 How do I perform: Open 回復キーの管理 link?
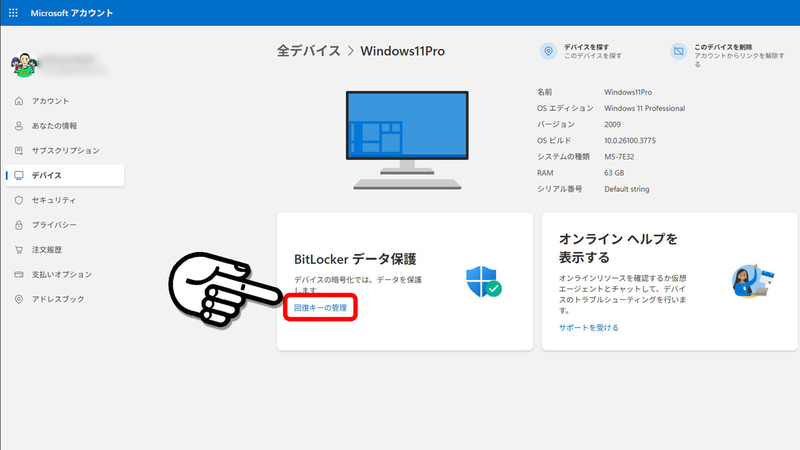320,308
